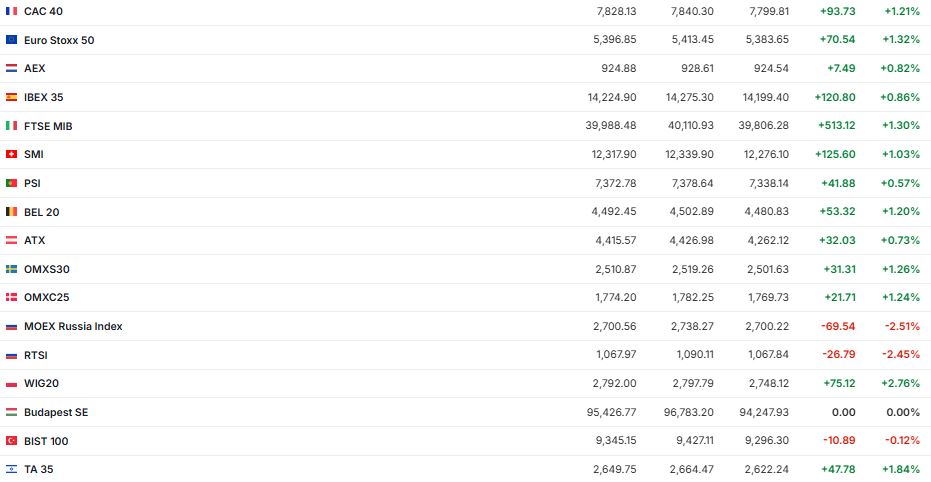Click the RTSI percent change -2.45%
This screenshot has height=482, width=931.
902,355
